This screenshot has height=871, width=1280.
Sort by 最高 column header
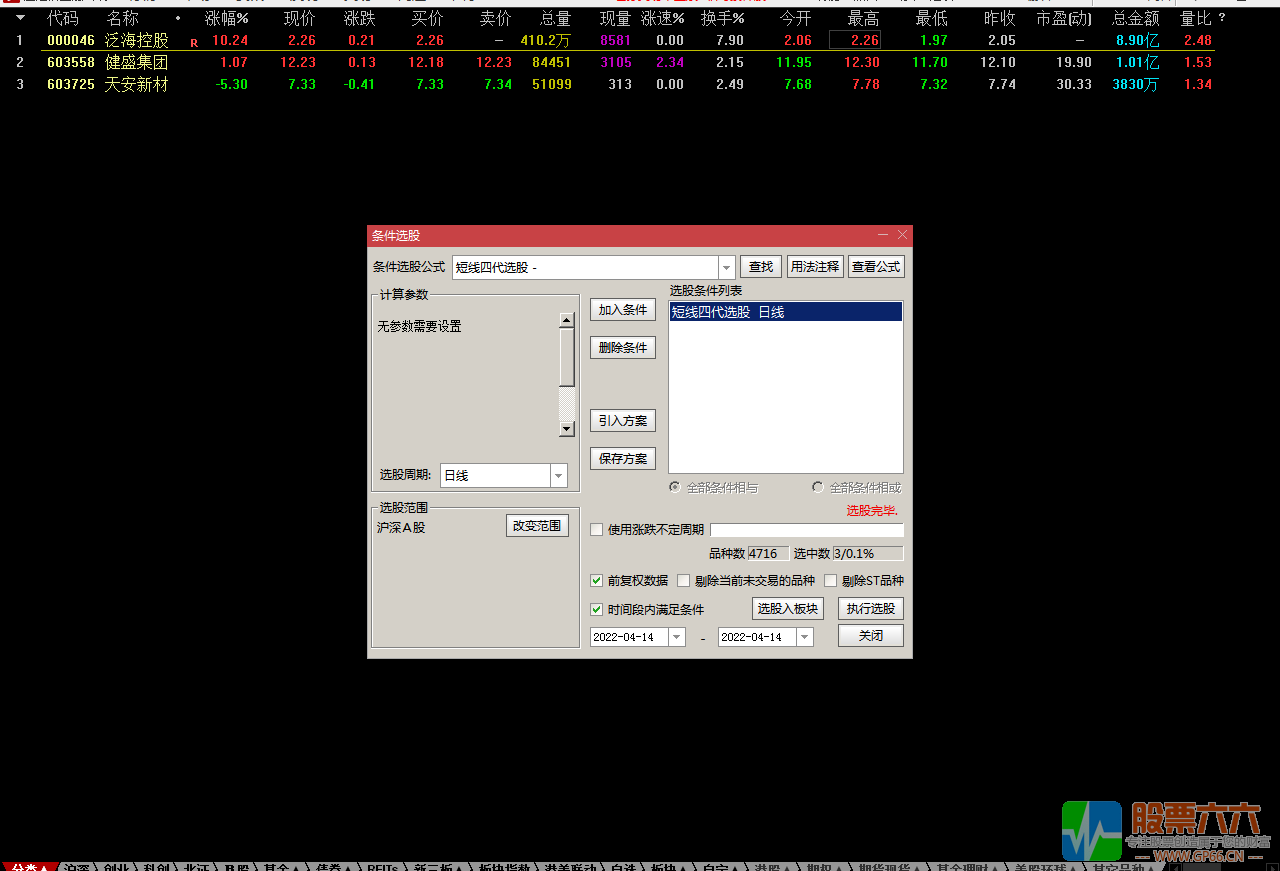[864, 18]
